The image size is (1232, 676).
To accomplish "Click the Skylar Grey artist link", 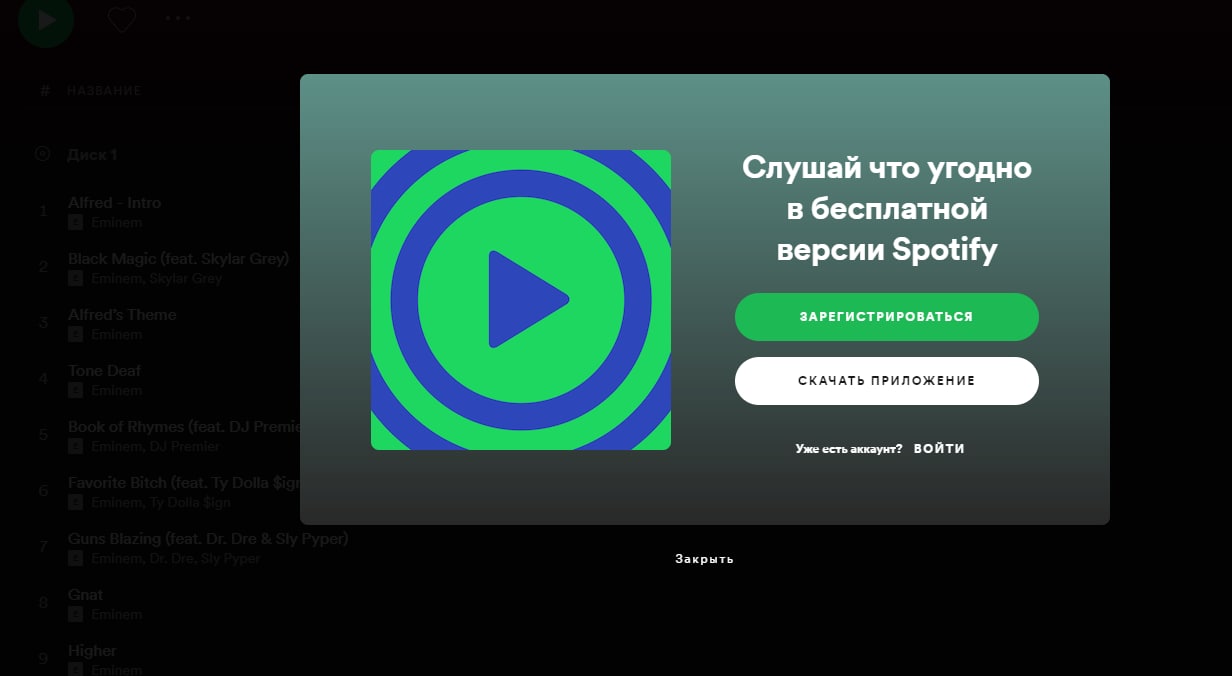I will tap(186, 278).
